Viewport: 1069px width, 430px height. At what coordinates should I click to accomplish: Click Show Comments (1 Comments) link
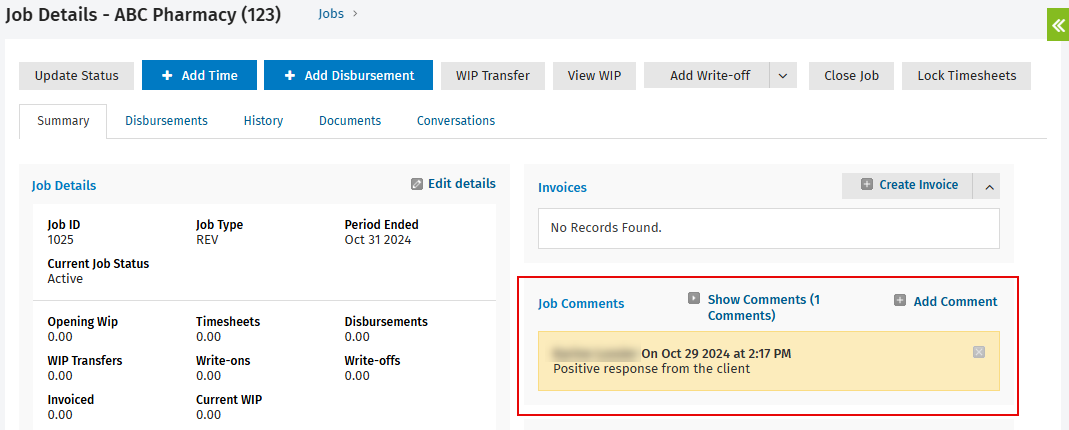(x=764, y=307)
